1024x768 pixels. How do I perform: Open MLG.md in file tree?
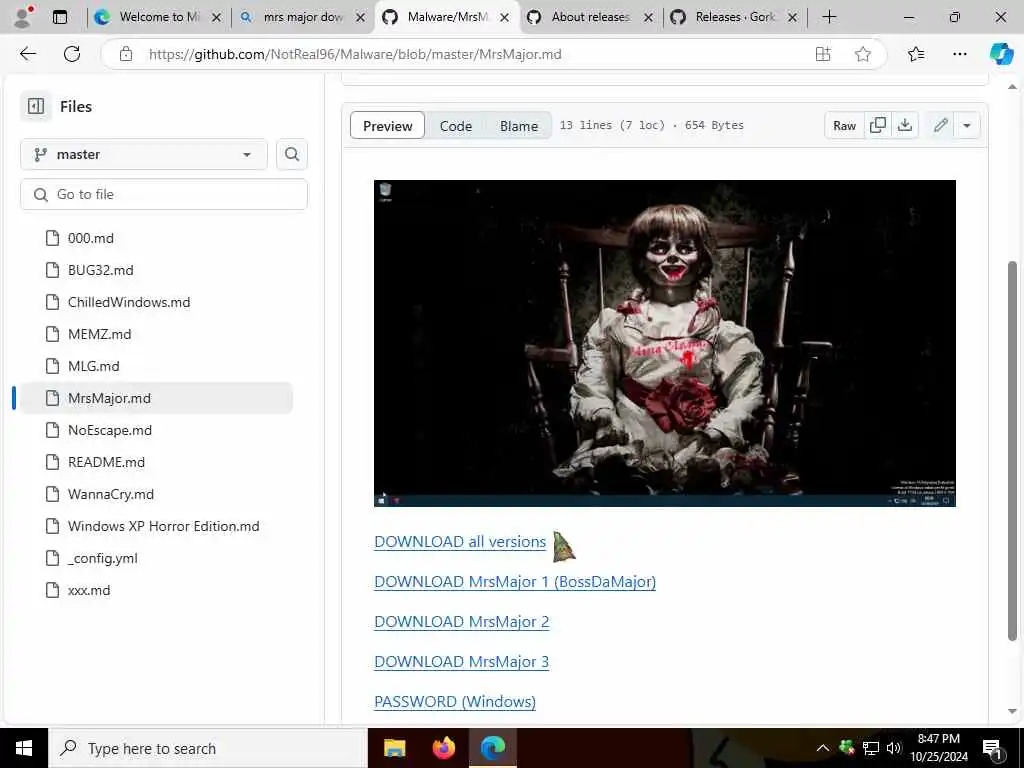[x=93, y=366]
